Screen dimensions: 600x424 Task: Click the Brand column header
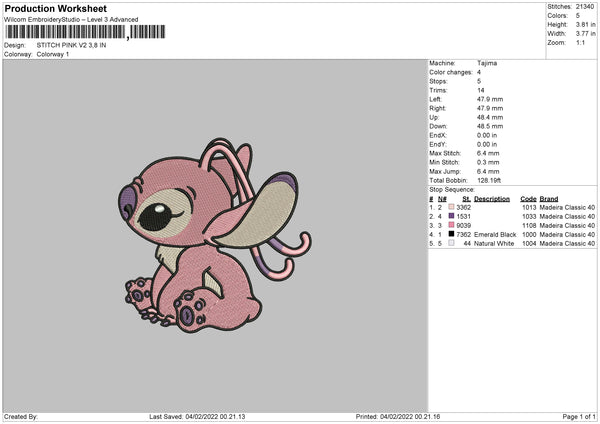tap(549, 199)
